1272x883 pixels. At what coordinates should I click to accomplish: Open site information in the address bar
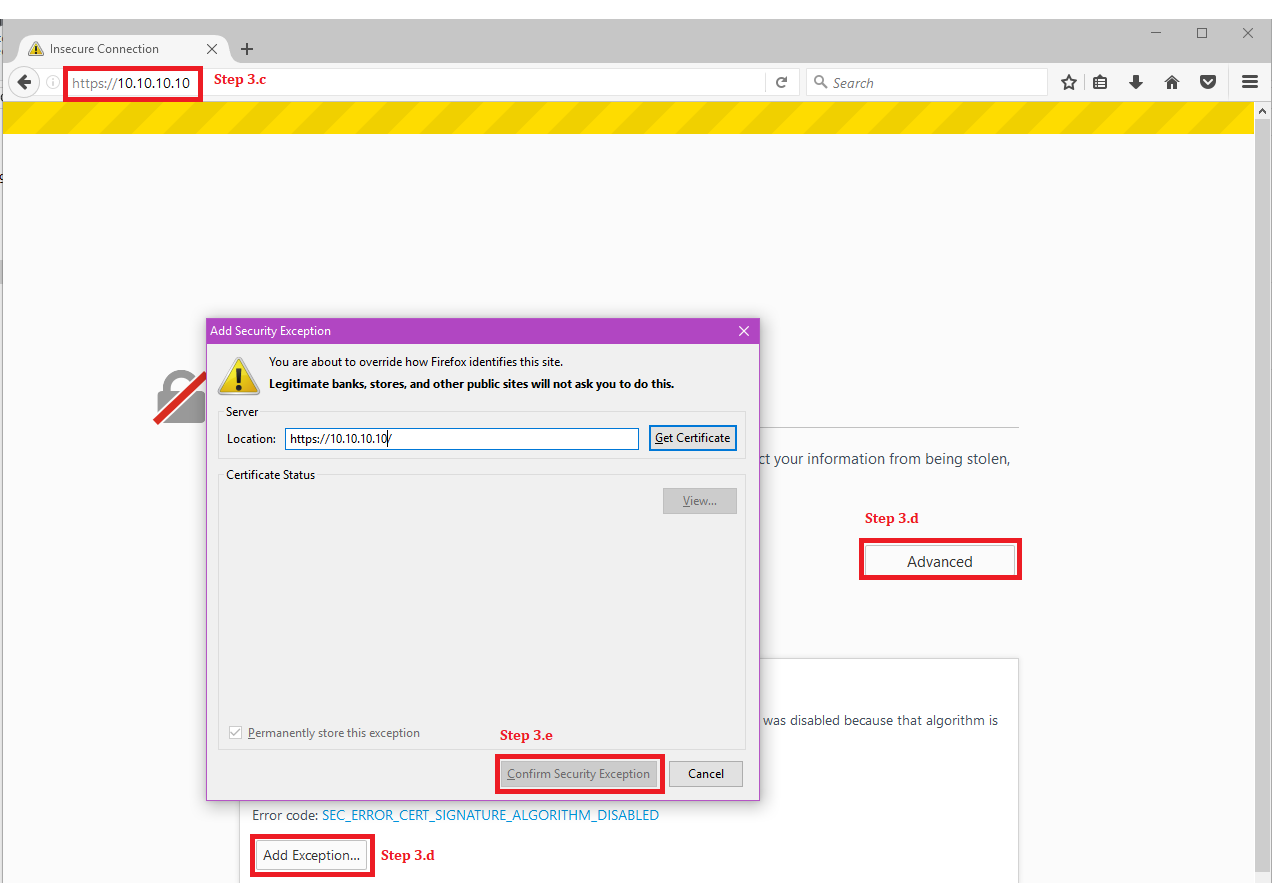(52, 82)
